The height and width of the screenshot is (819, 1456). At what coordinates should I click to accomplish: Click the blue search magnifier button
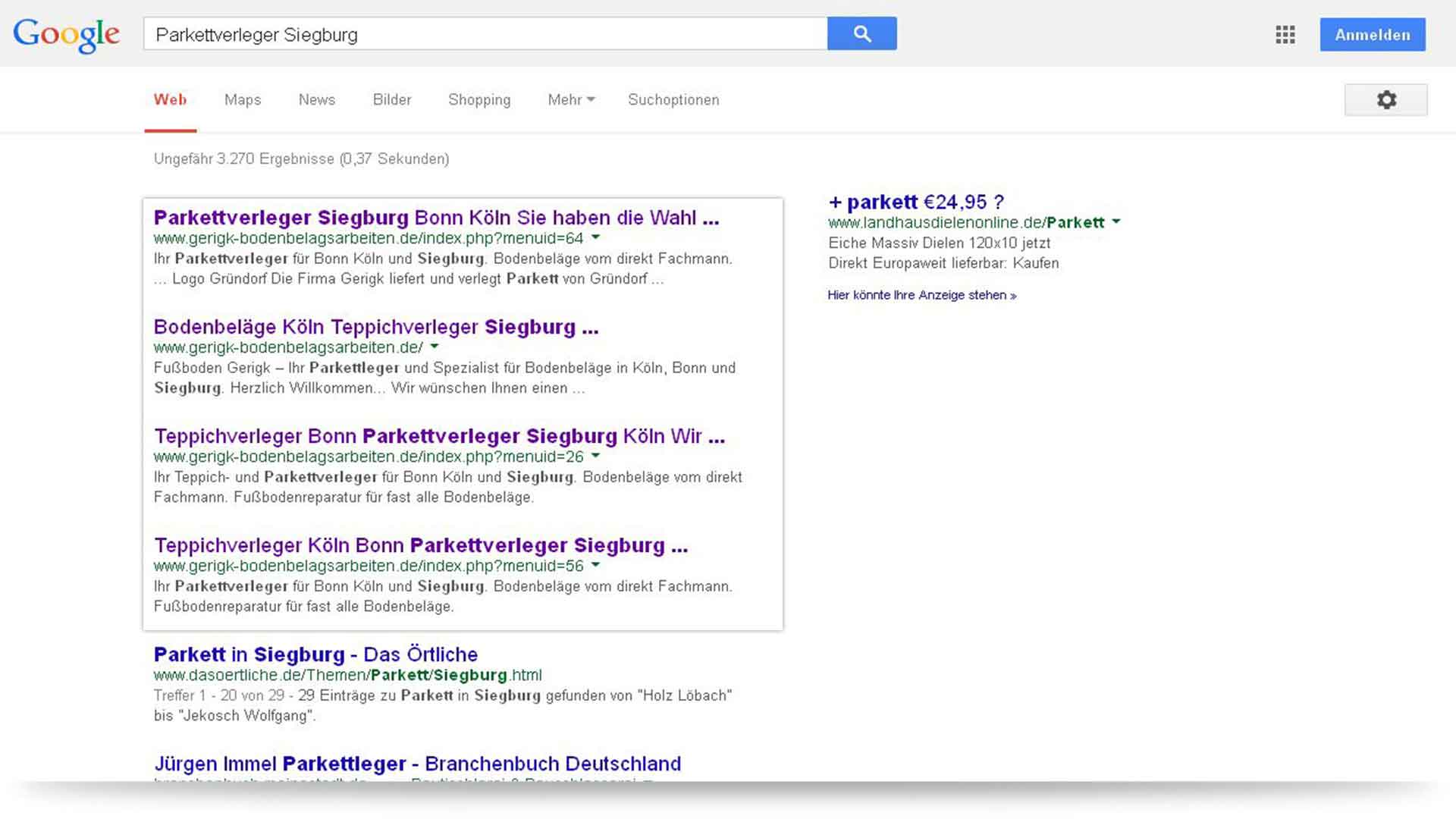coord(862,34)
